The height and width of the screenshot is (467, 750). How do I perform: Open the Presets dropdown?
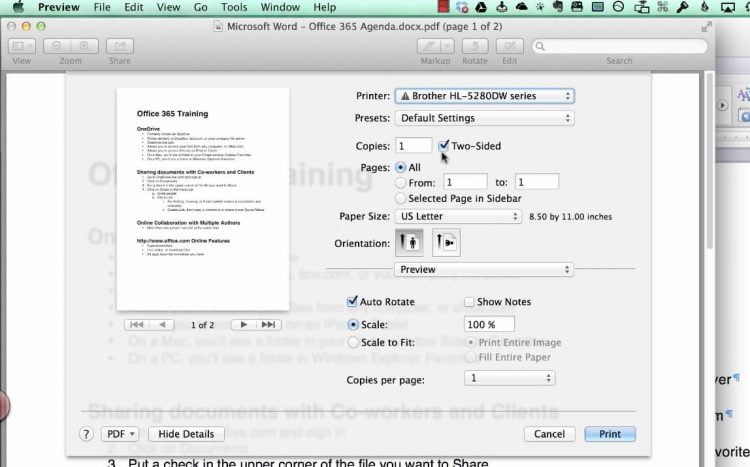pyautogui.click(x=485, y=118)
